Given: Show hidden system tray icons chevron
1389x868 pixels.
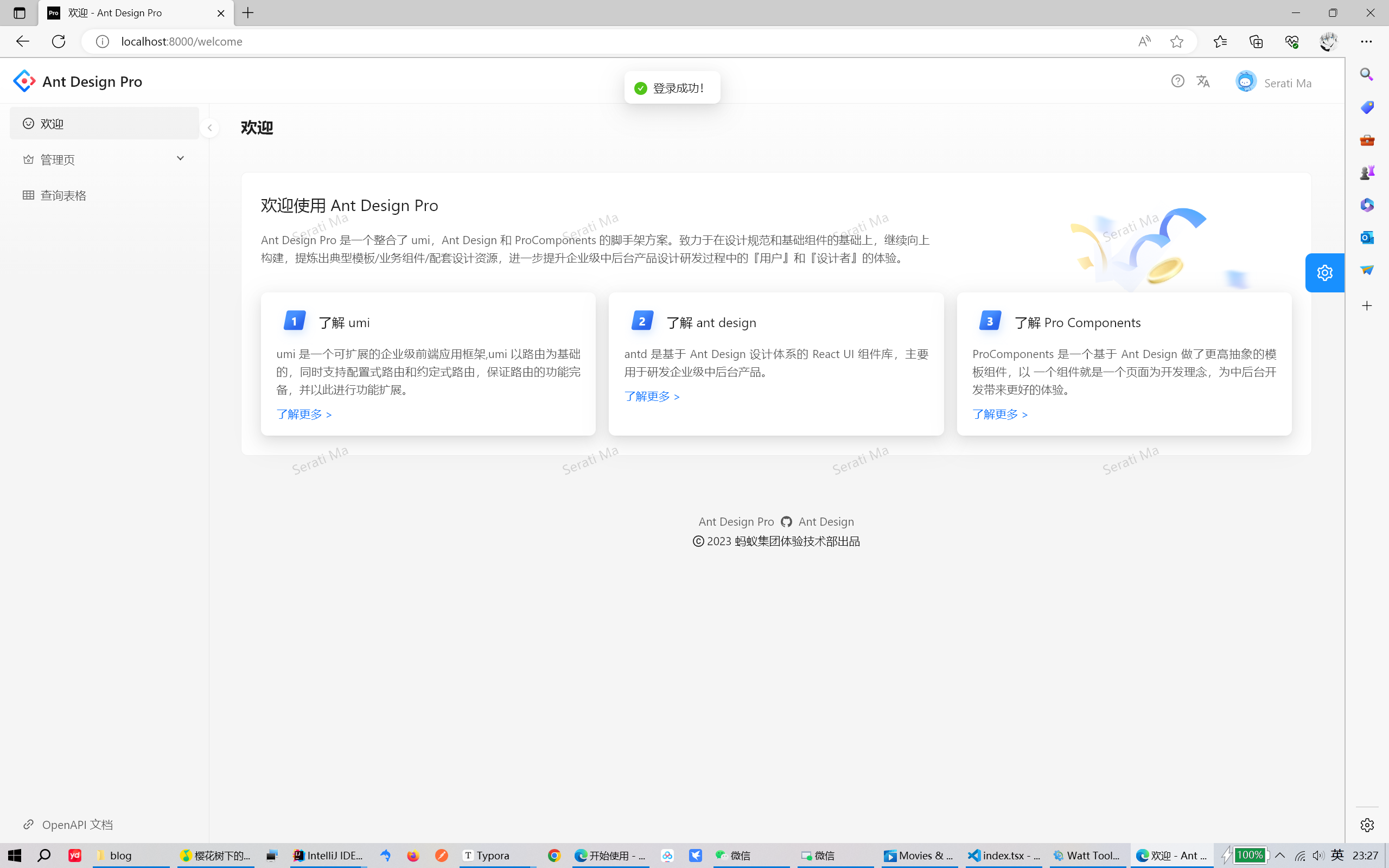Looking at the screenshot, I should coord(1280,856).
